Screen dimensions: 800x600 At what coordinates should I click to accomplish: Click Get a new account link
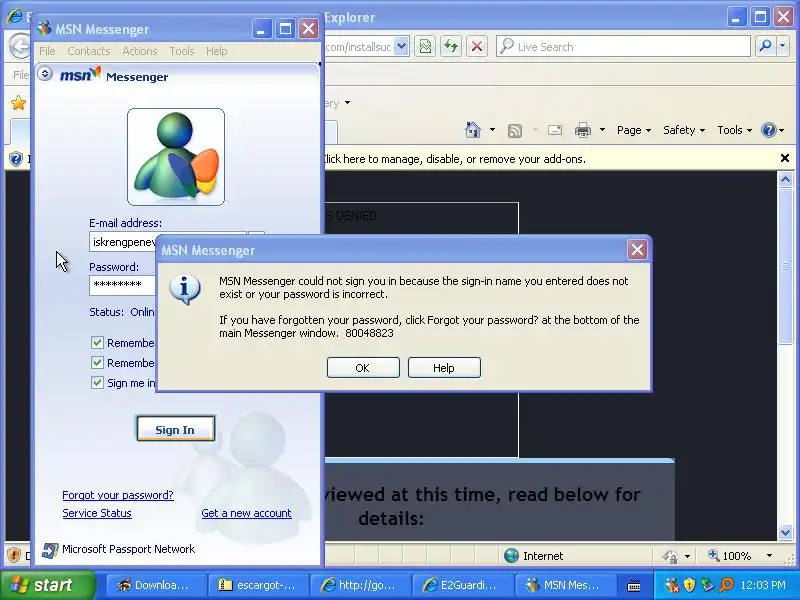click(x=246, y=513)
